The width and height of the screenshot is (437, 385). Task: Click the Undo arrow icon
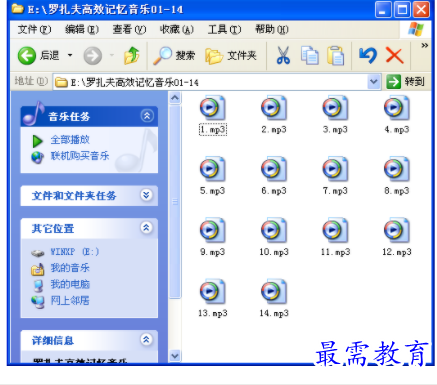point(368,55)
